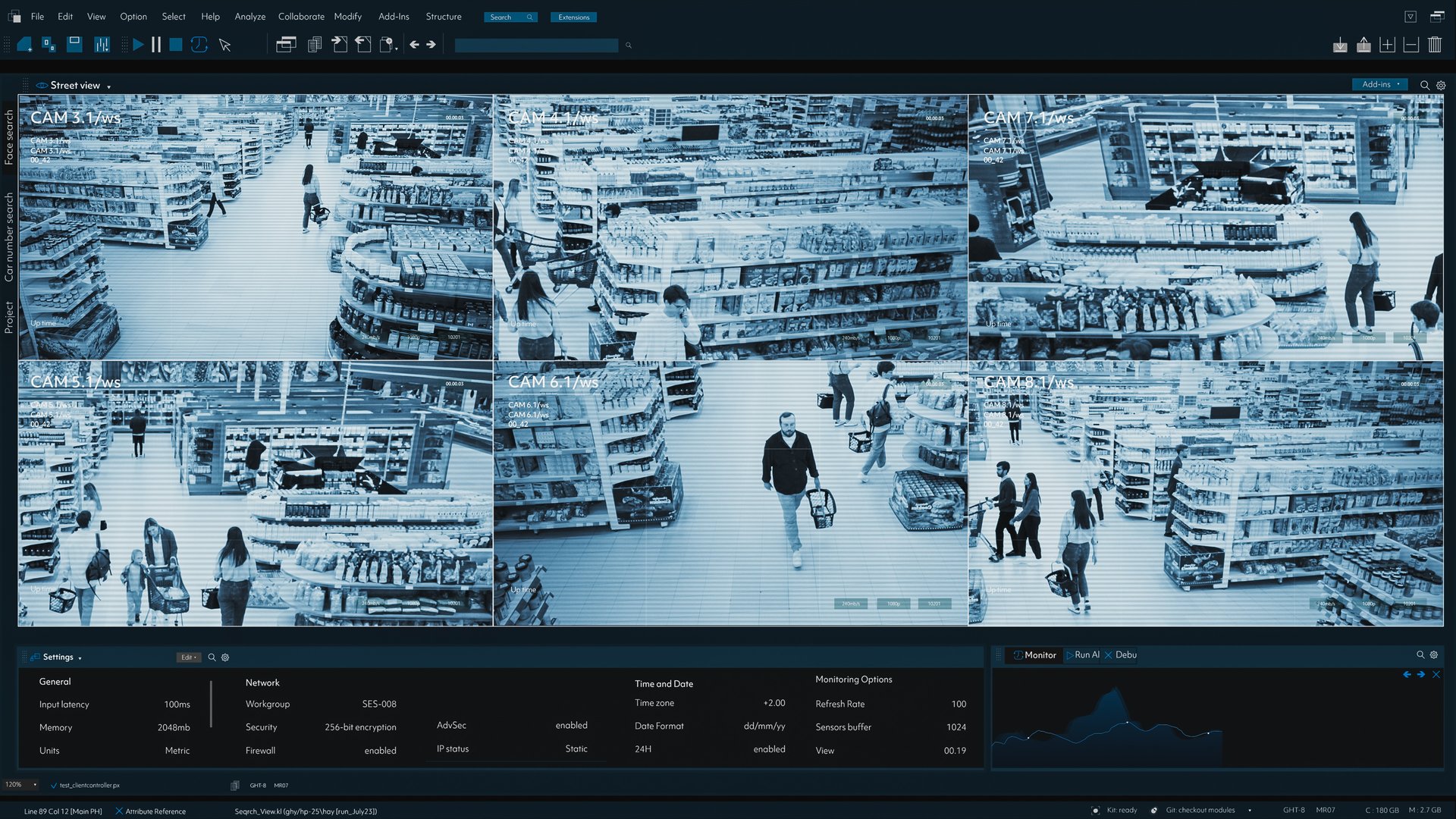Select the Play icon in the toolbar
This screenshot has height=819, width=1456.
coord(139,45)
